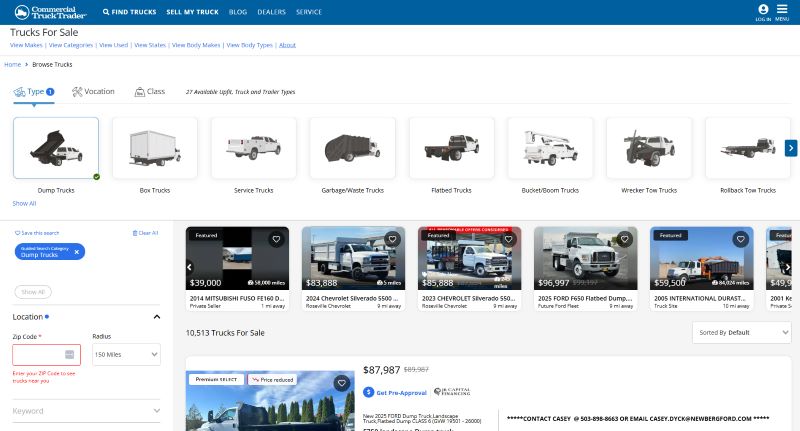Open Blog in top navigation
Image resolution: width=800 pixels, height=431 pixels.
click(238, 12)
